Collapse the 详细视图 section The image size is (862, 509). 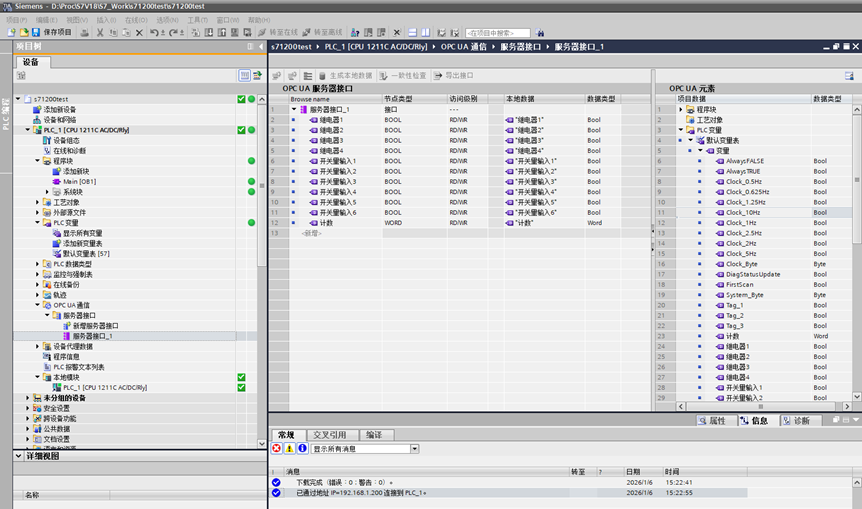tap(19, 456)
